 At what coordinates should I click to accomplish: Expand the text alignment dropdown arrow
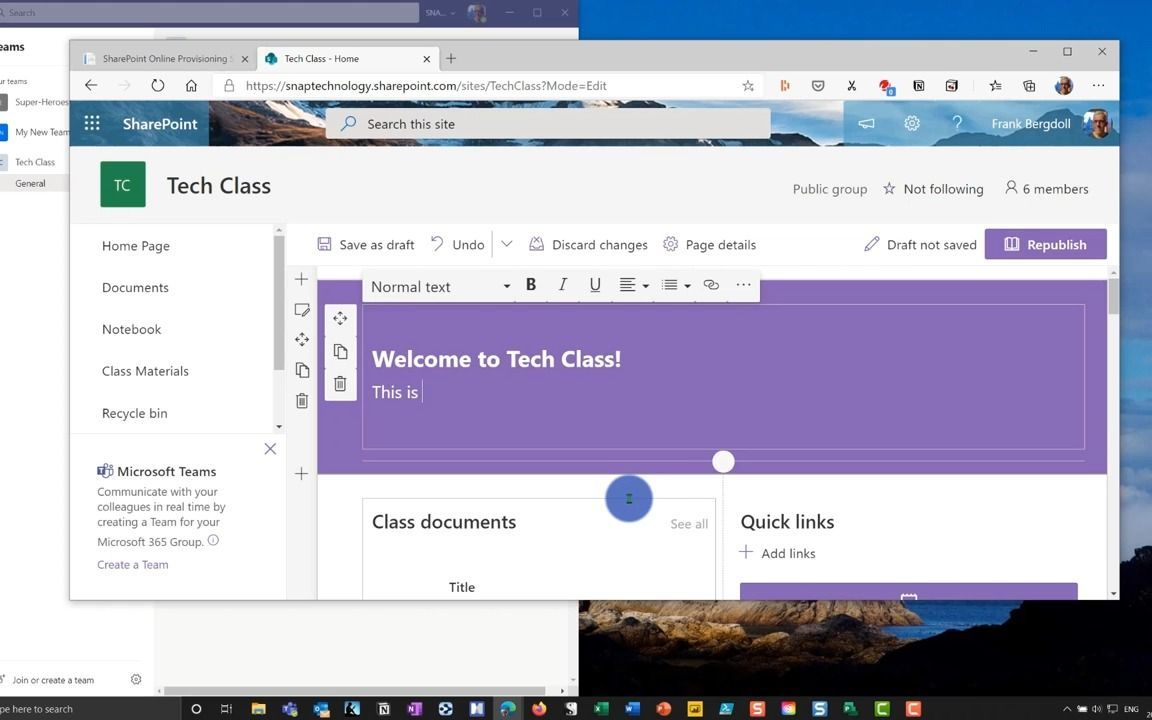click(x=646, y=286)
